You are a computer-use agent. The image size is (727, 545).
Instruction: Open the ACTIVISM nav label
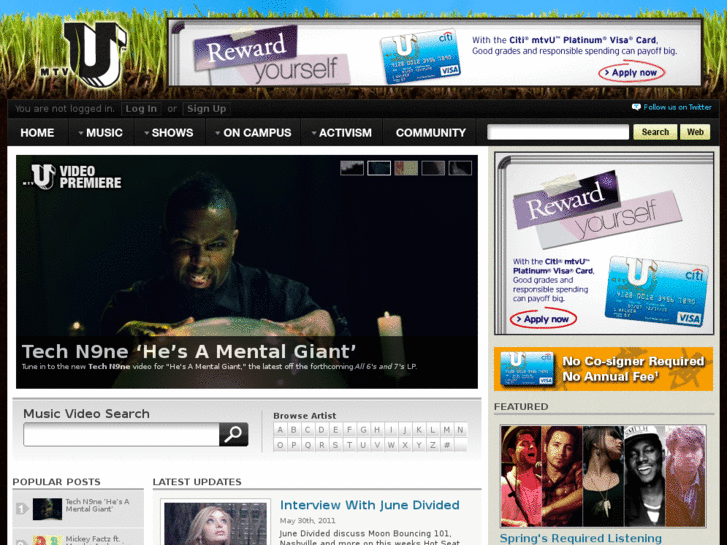coord(345,133)
